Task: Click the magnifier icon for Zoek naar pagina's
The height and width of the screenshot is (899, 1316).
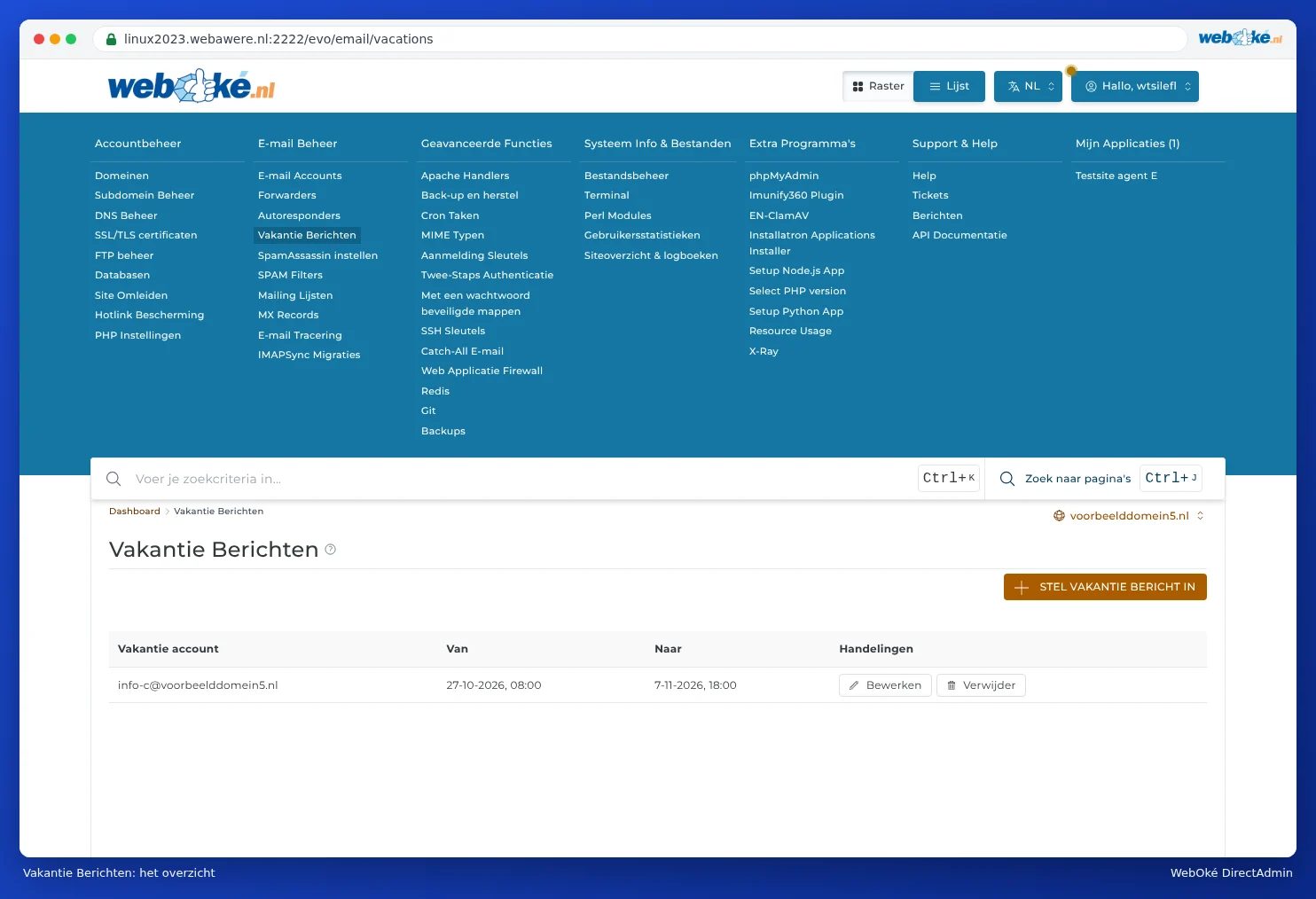Action: point(1007,479)
